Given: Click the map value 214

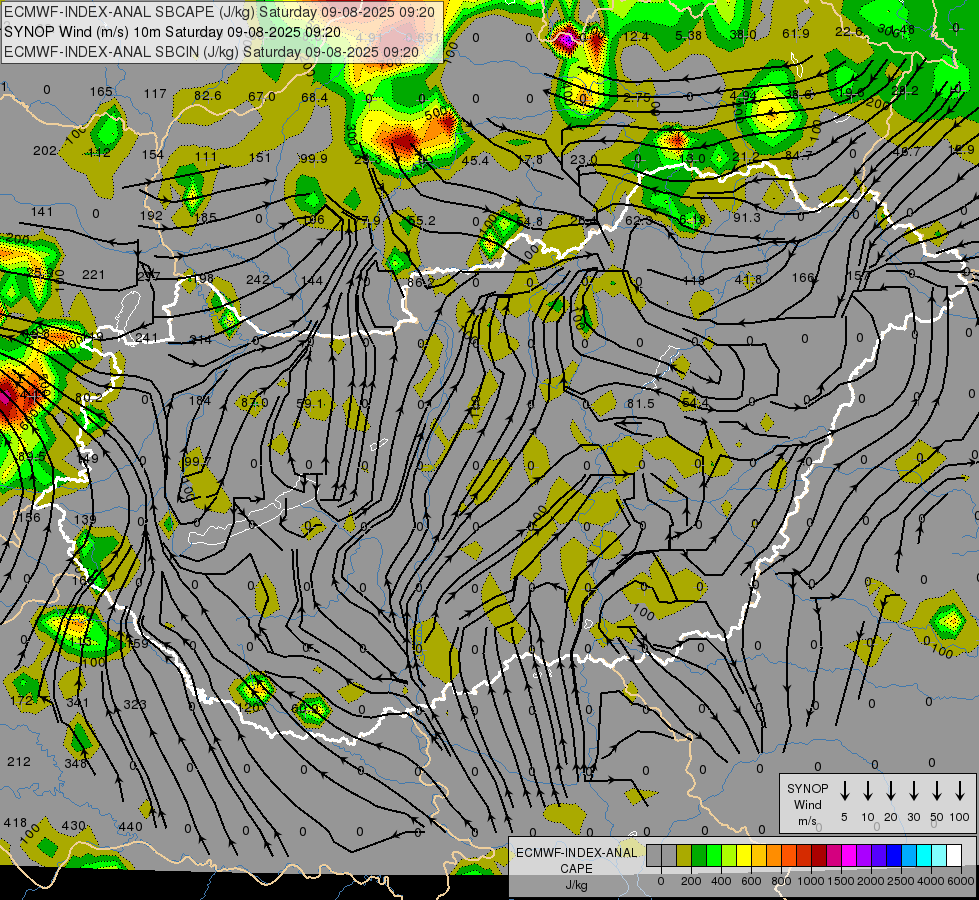Looking at the screenshot, I should tap(200, 340).
